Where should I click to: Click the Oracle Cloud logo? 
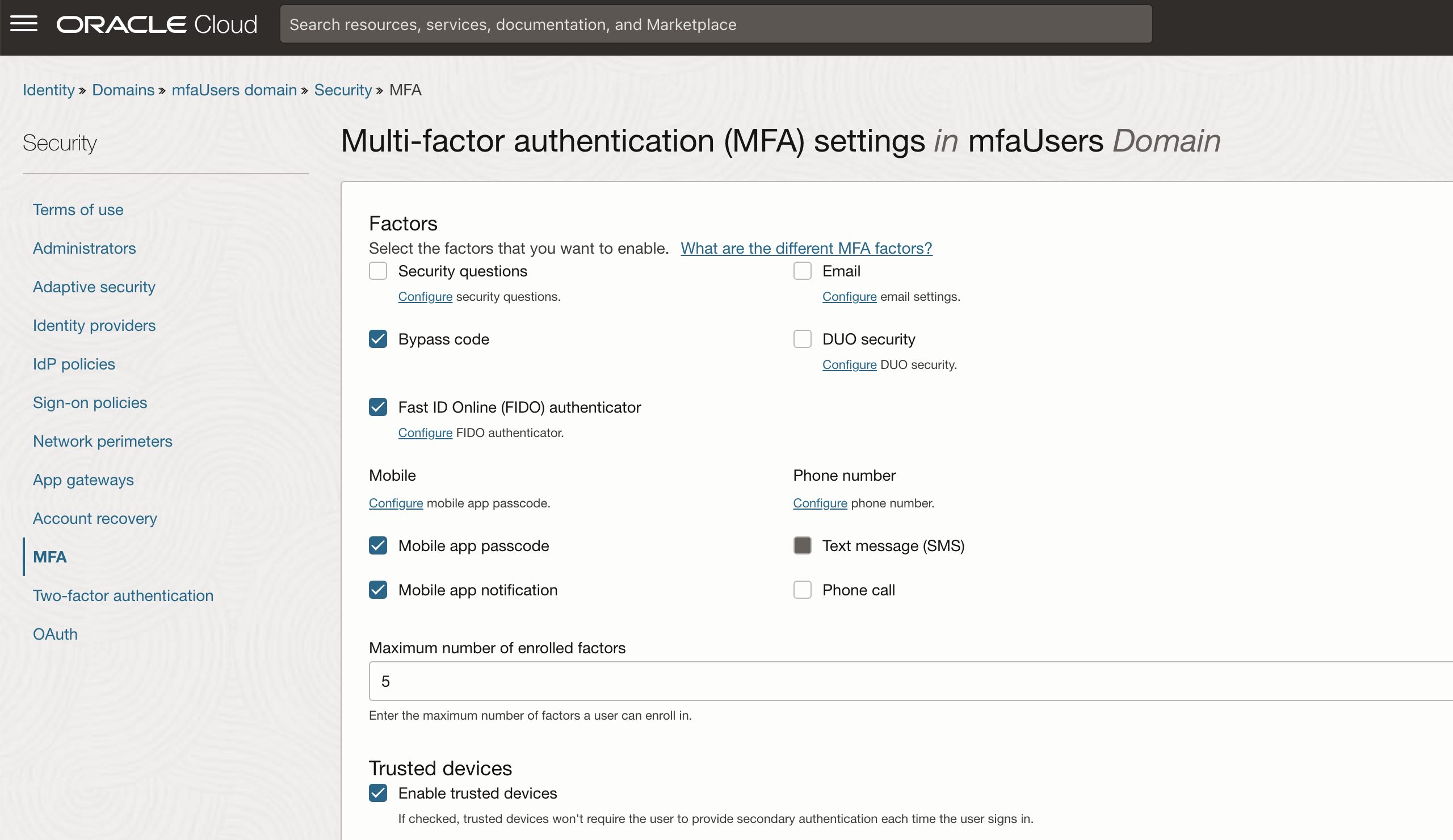click(x=156, y=24)
